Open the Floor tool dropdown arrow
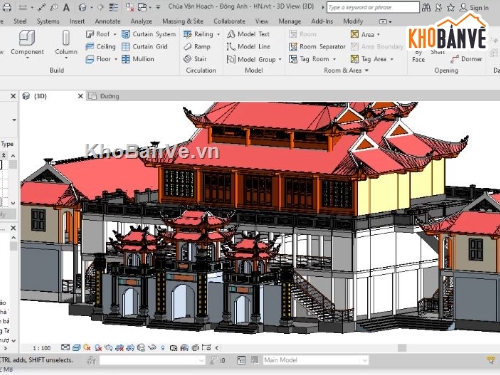 (x=116, y=59)
